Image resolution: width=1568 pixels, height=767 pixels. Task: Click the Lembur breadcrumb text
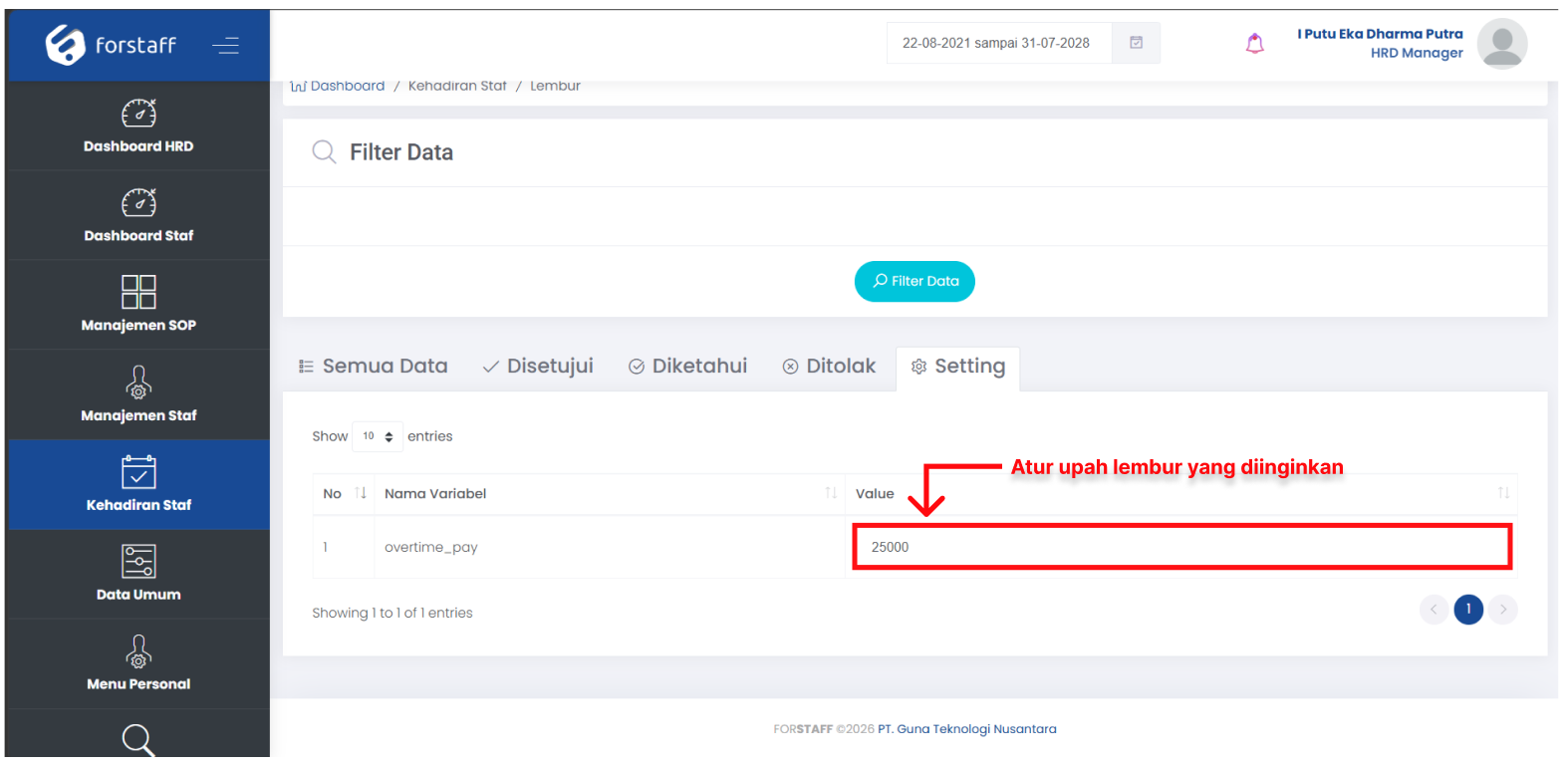(x=555, y=87)
